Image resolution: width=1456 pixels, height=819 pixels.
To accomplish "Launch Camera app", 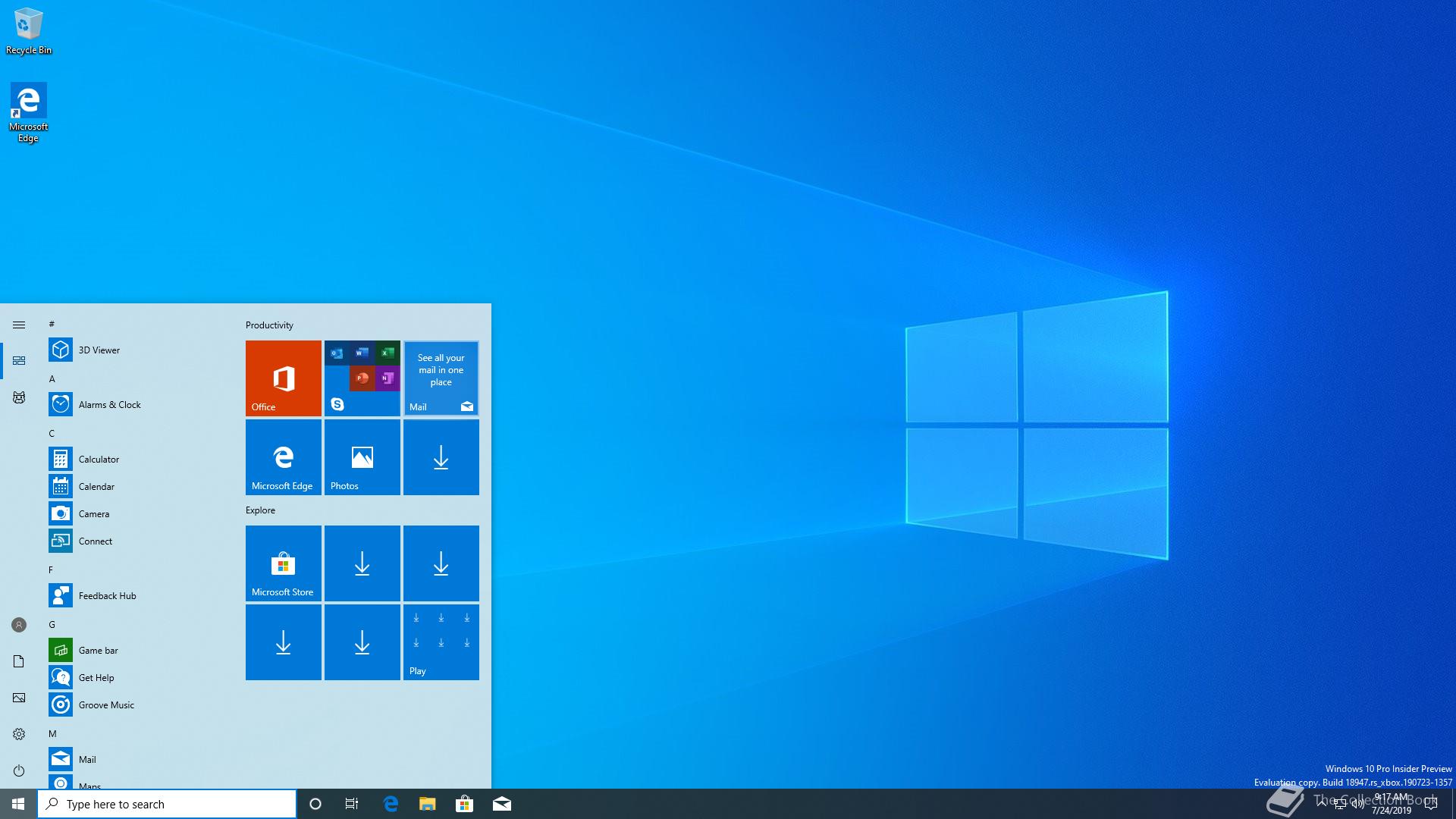I will click(136, 513).
